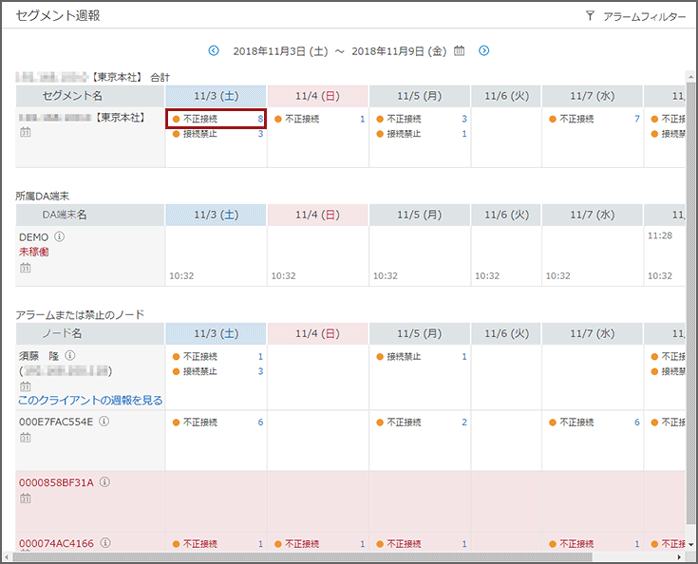Click calendar icon under DEMO 未稼働
Viewport: 698px width, 564px height.
[x=25, y=267]
